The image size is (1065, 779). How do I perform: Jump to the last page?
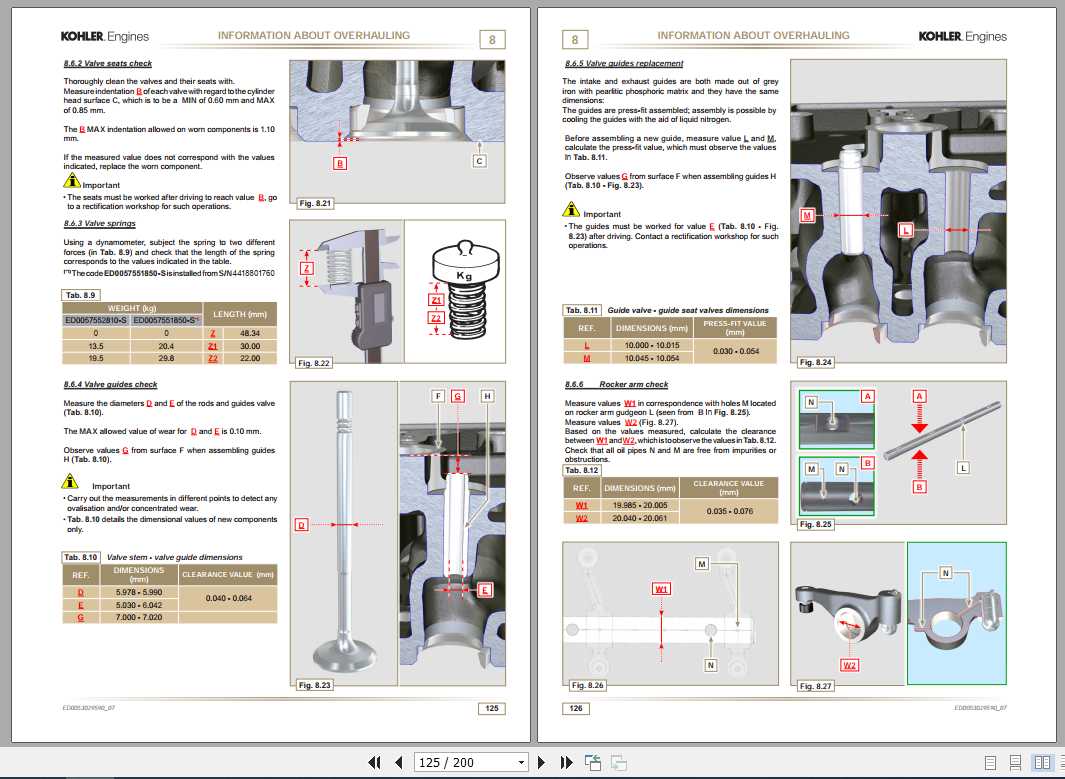567,762
